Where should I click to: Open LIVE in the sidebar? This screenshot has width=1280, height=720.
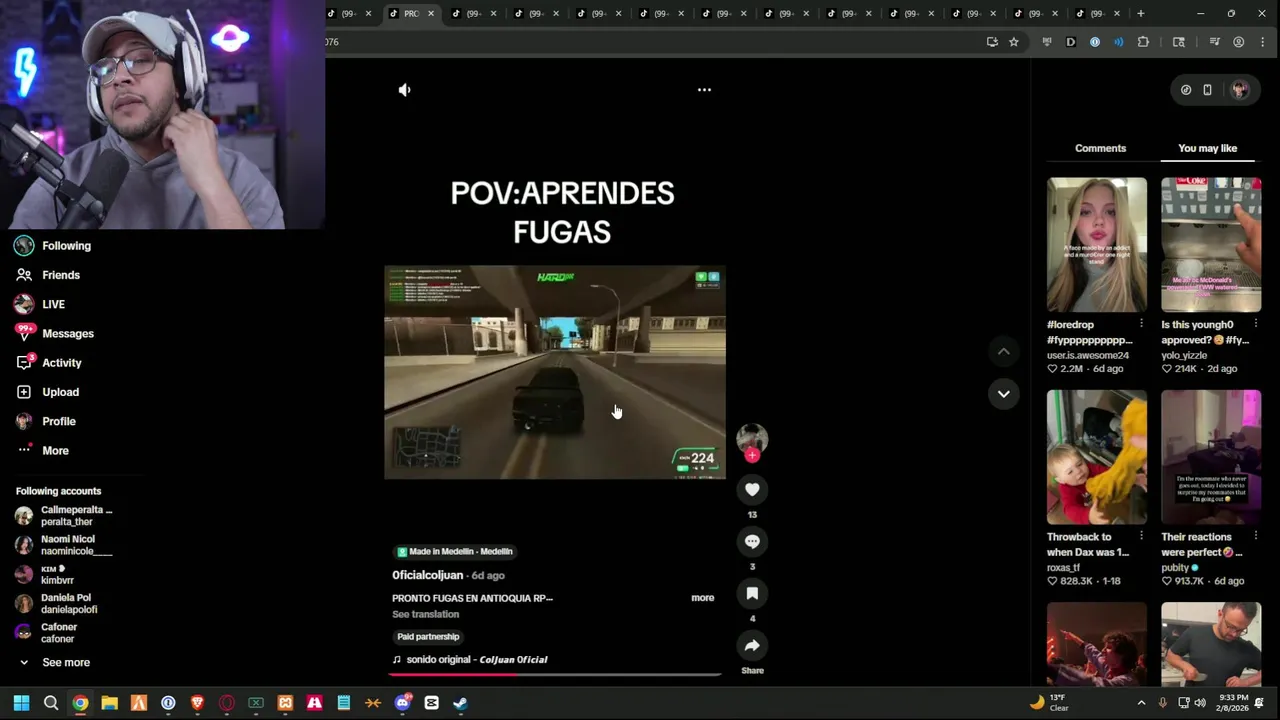[x=53, y=304]
